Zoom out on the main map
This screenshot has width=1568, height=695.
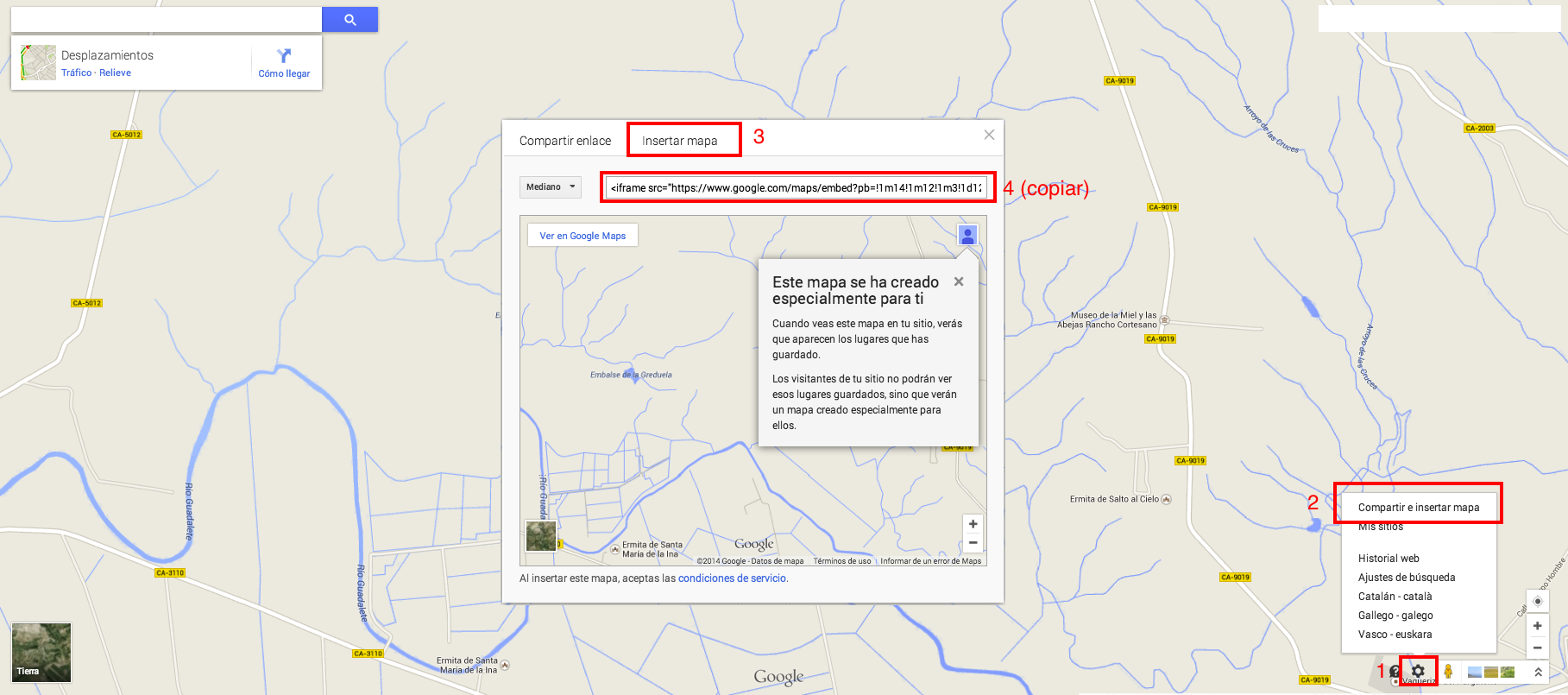[x=1537, y=648]
